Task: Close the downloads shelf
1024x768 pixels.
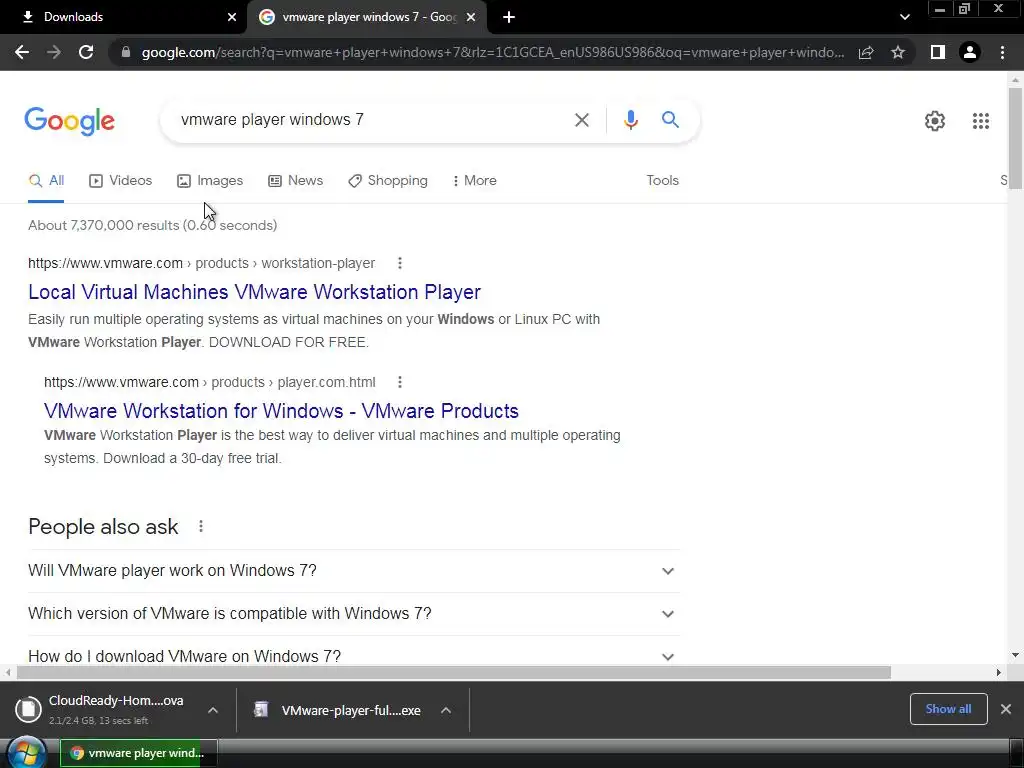Action: pos(1006,709)
